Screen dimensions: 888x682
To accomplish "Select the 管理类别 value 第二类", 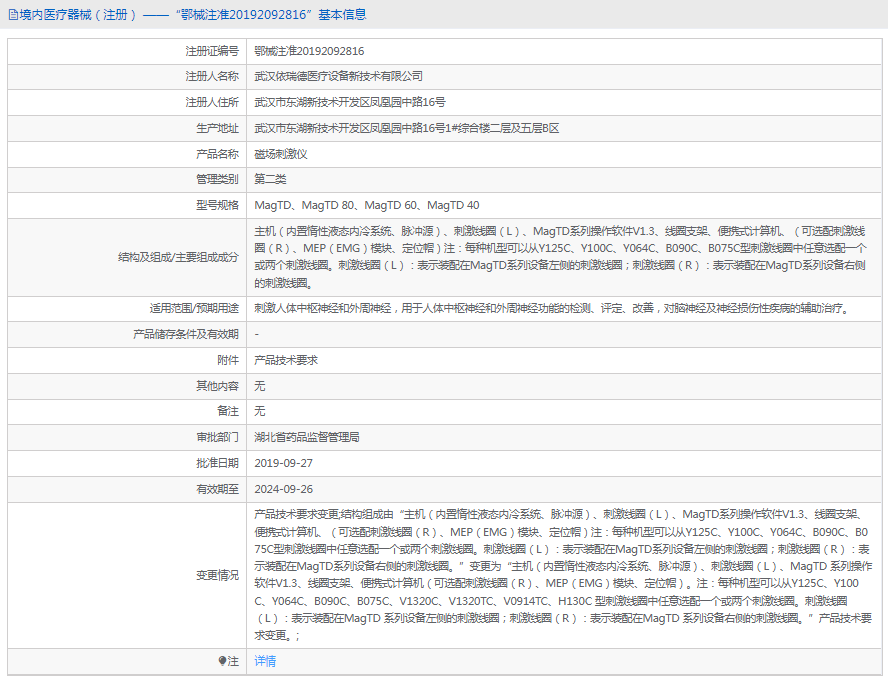I will 269,180.
